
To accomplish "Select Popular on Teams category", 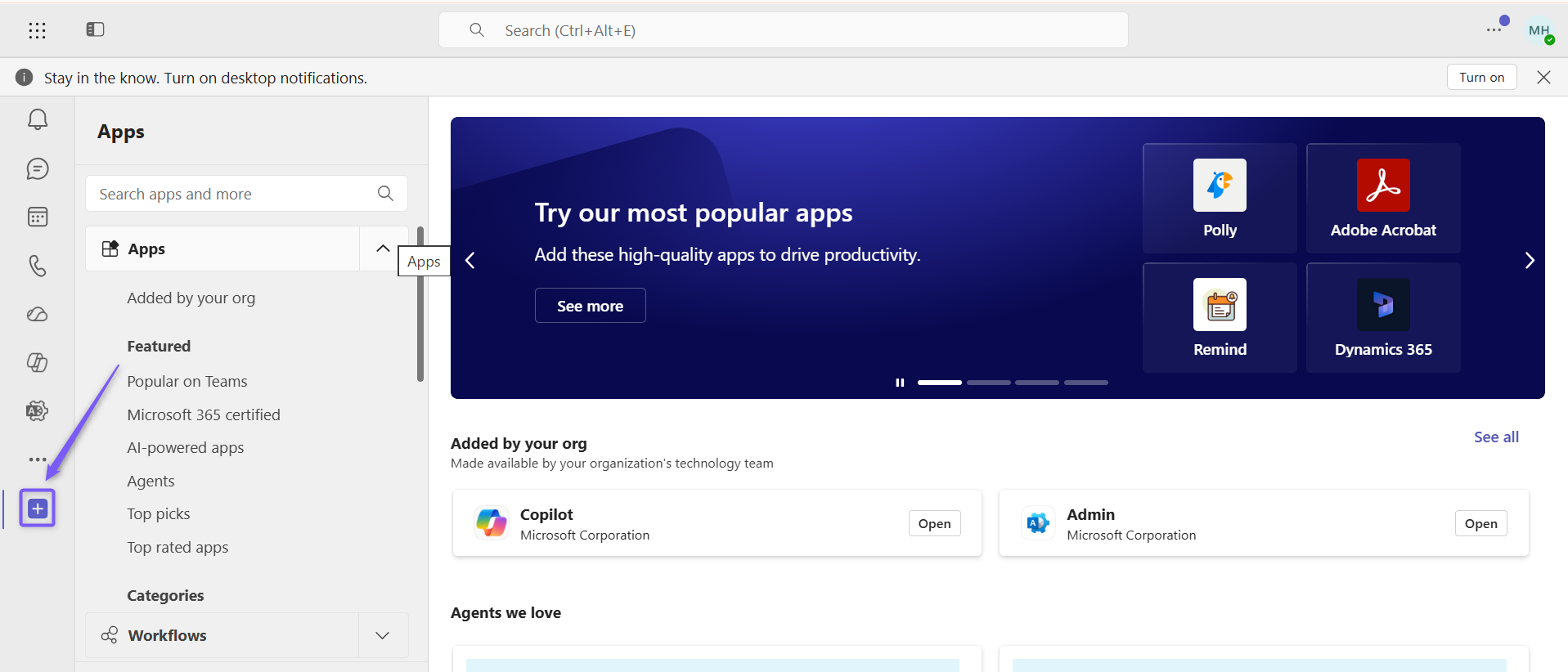I will (187, 381).
